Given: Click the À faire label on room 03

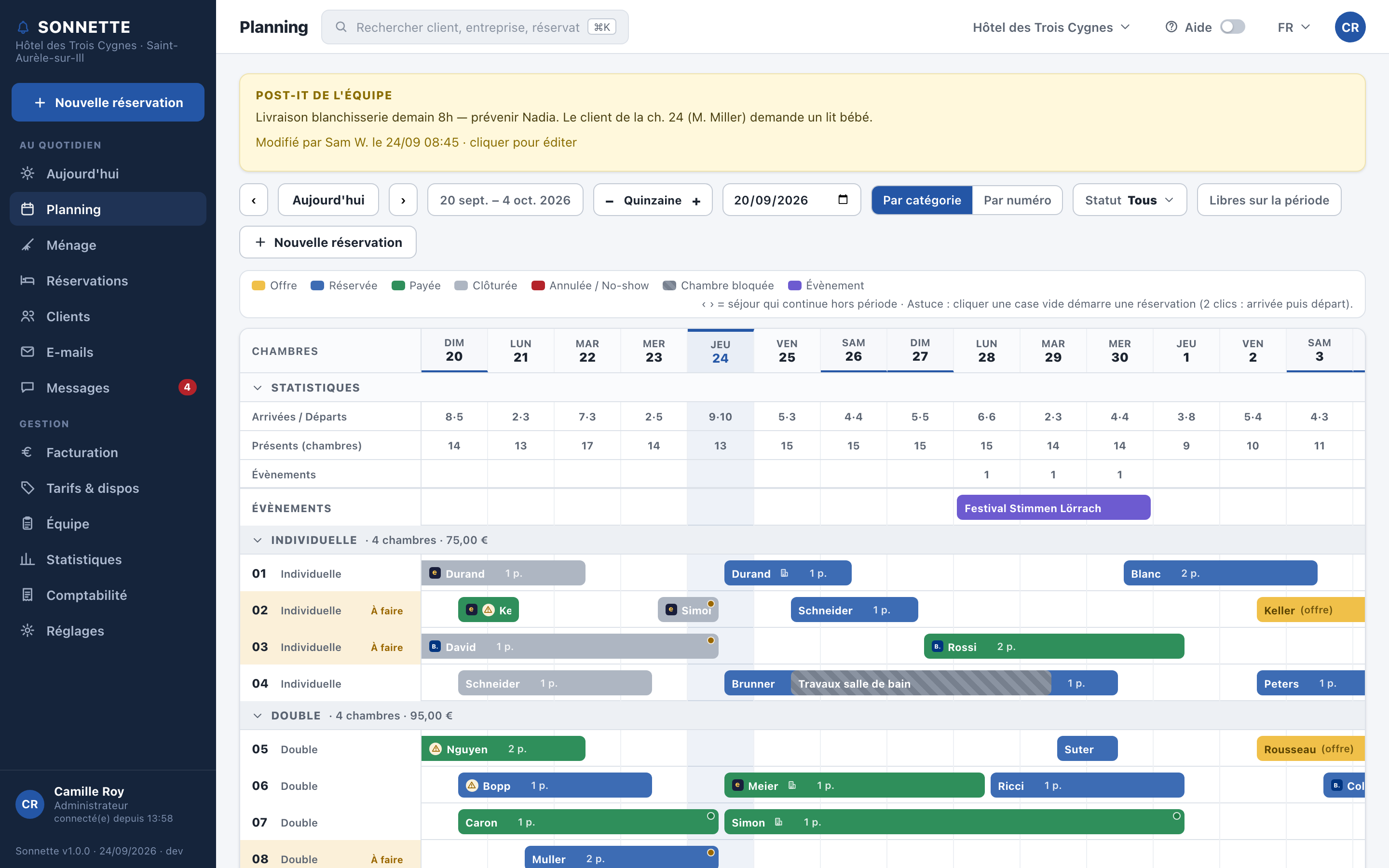Looking at the screenshot, I should tap(387, 647).
